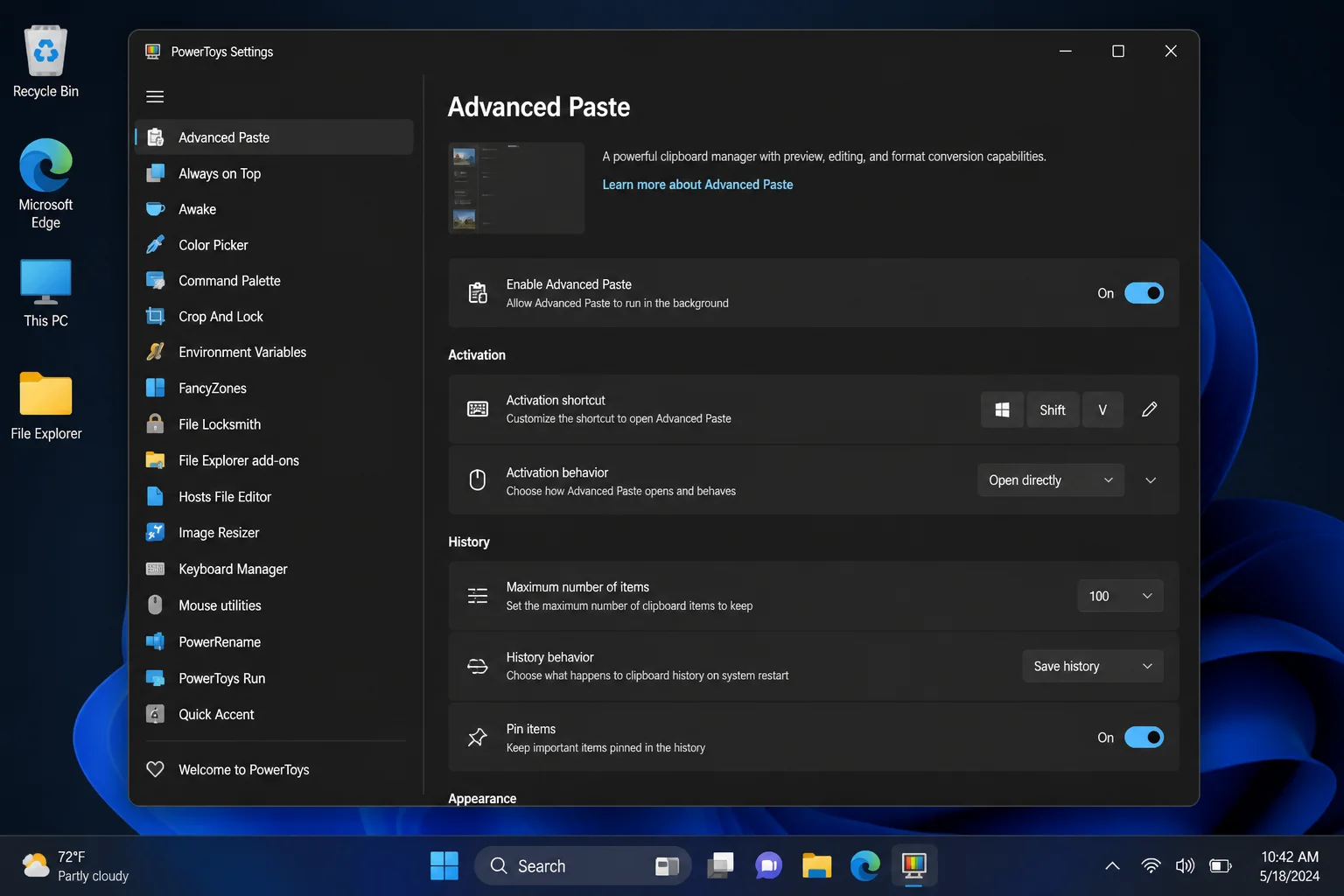Image resolution: width=1344 pixels, height=896 pixels.
Task: Click the Wi-Fi network tray icon
Action: coord(1151,865)
